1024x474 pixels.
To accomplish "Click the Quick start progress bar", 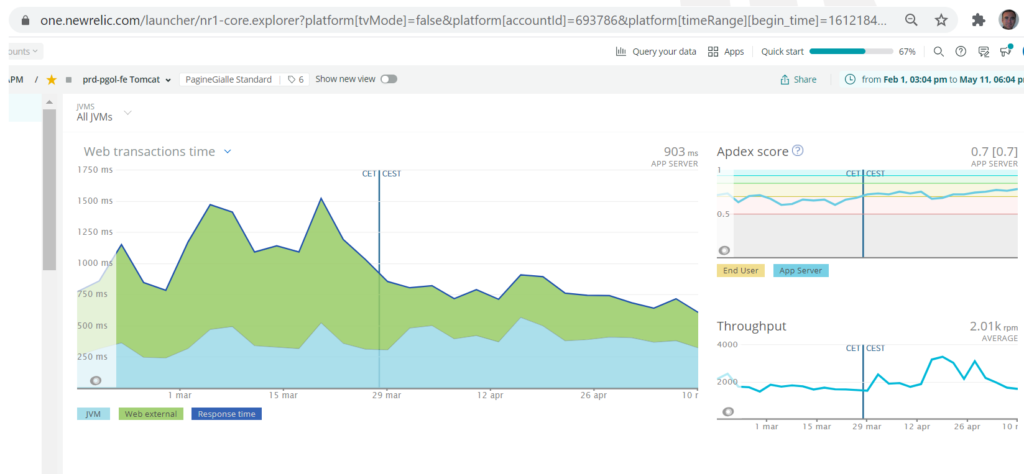I will point(851,51).
